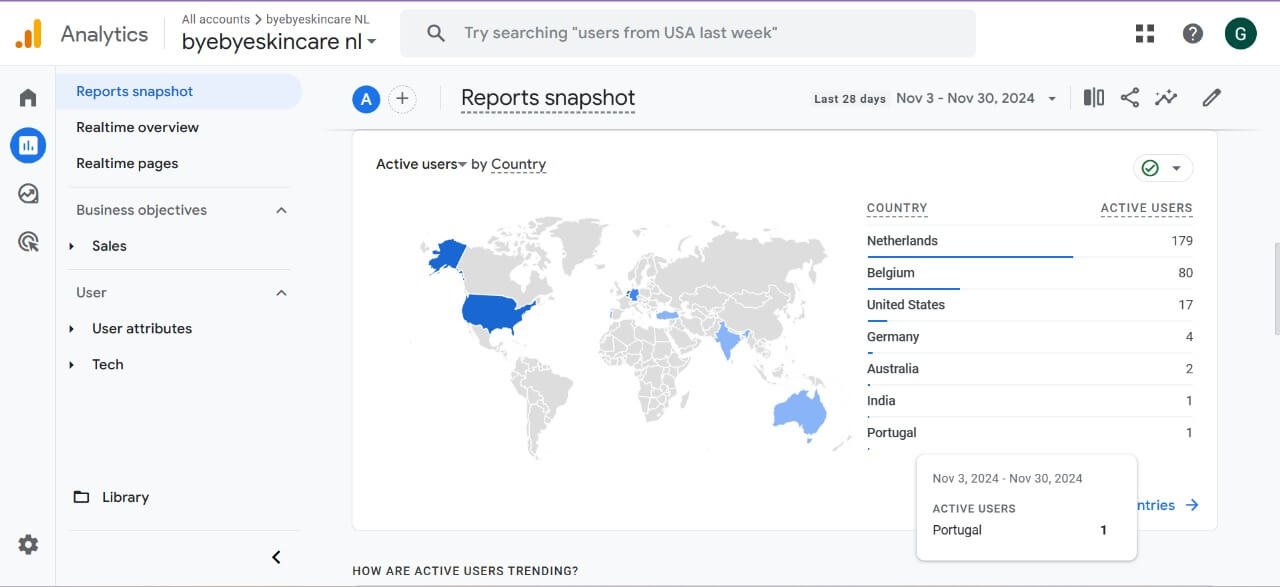
Task: Collapse the navigation with left chevron
Action: point(276,557)
